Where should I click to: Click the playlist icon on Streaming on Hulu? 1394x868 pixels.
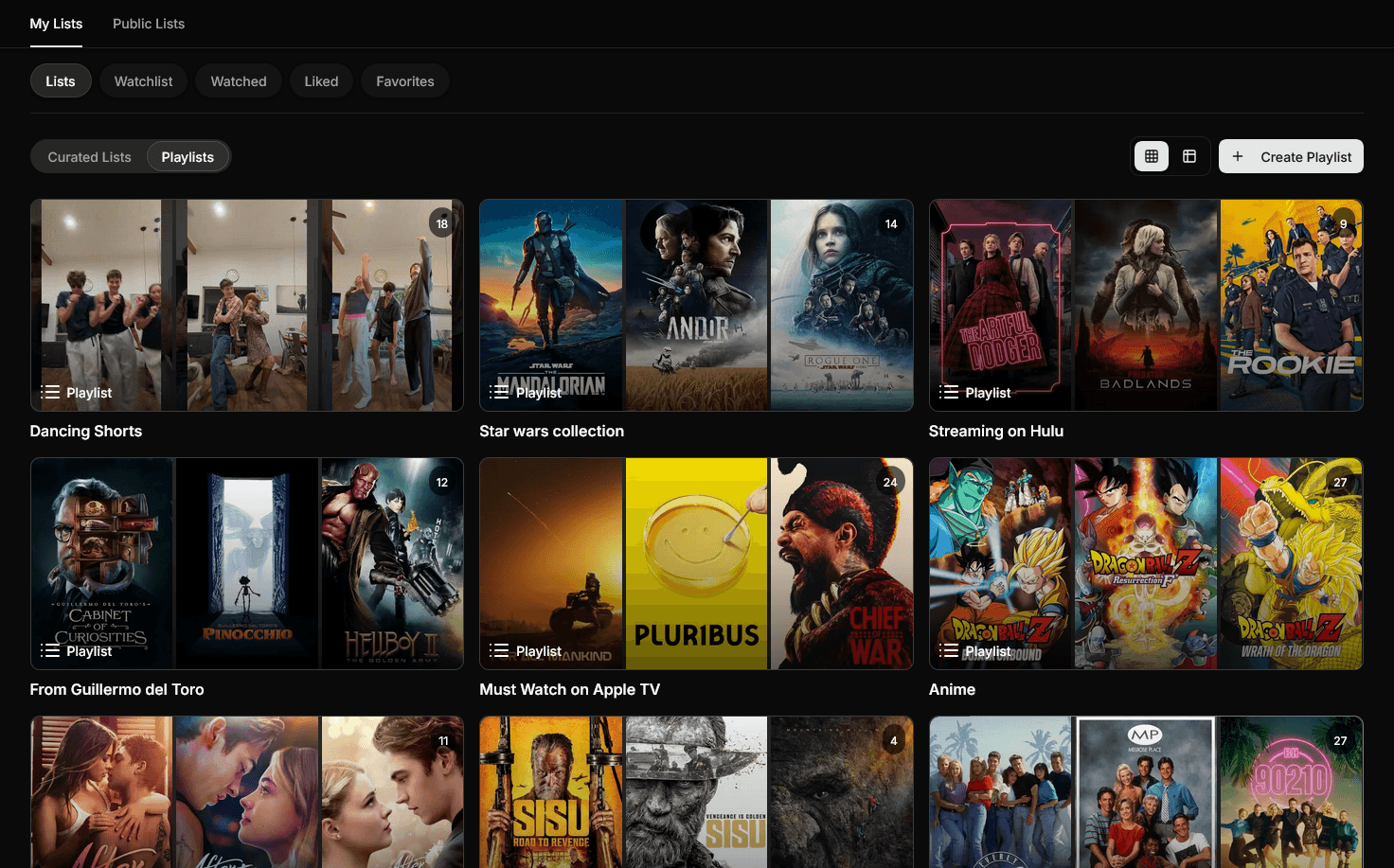949,393
